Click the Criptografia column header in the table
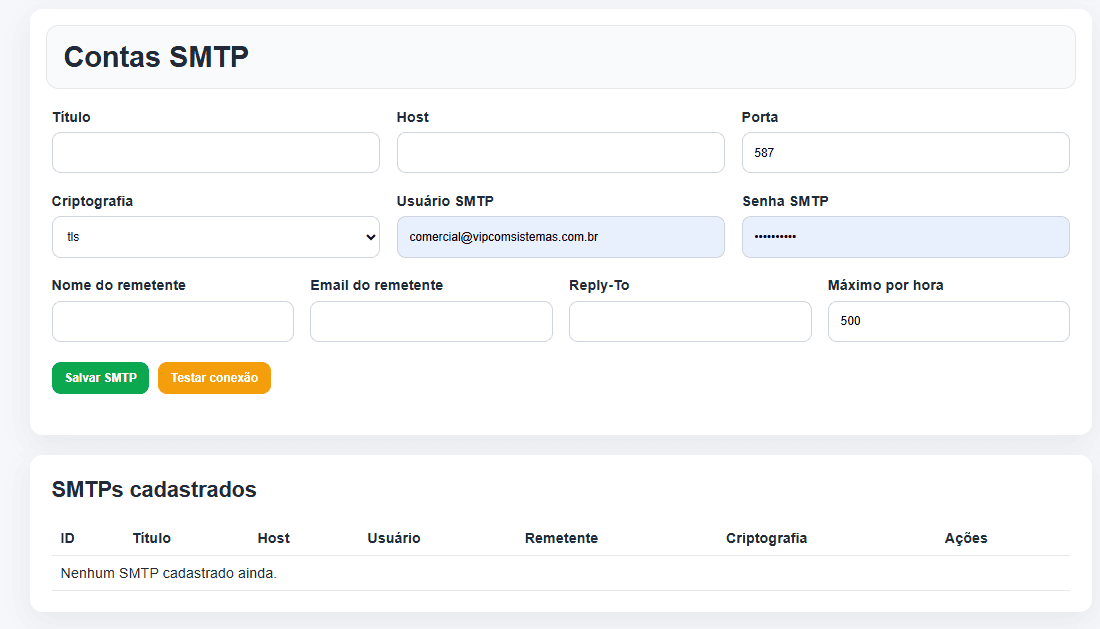Screen dimensions: 1100x629 [x=766, y=538]
